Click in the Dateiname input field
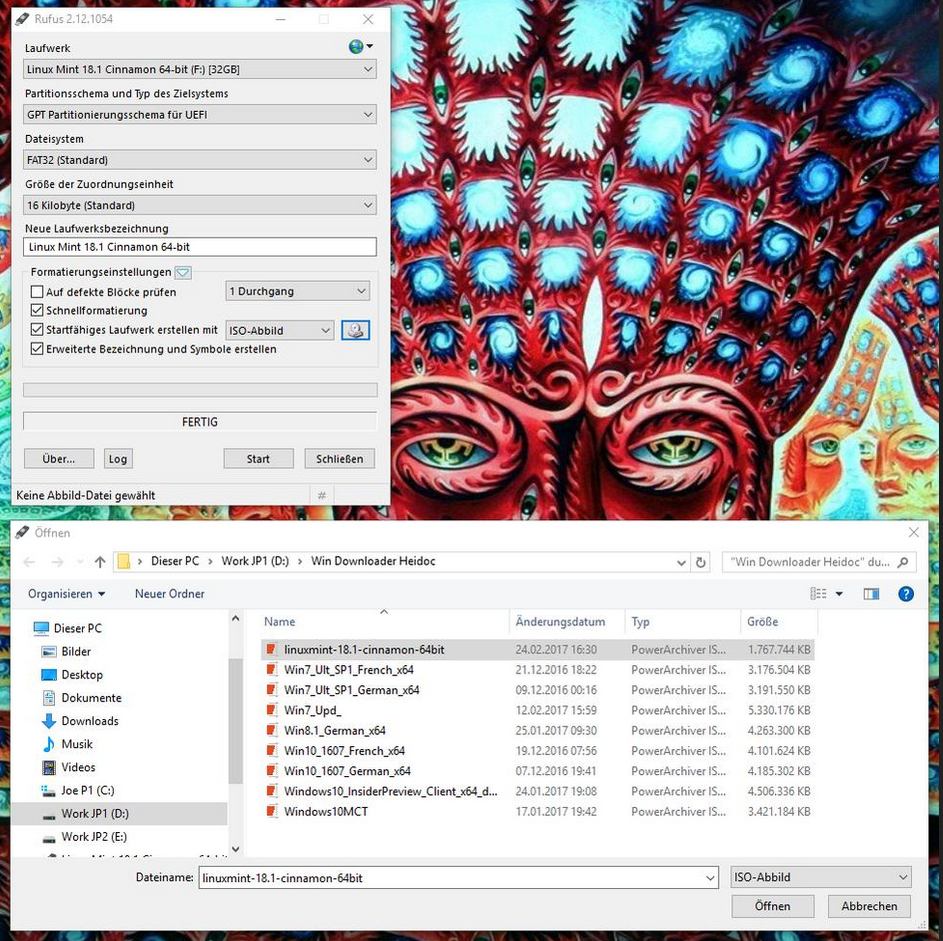The image size is (943, 941). tap(451, 878)
